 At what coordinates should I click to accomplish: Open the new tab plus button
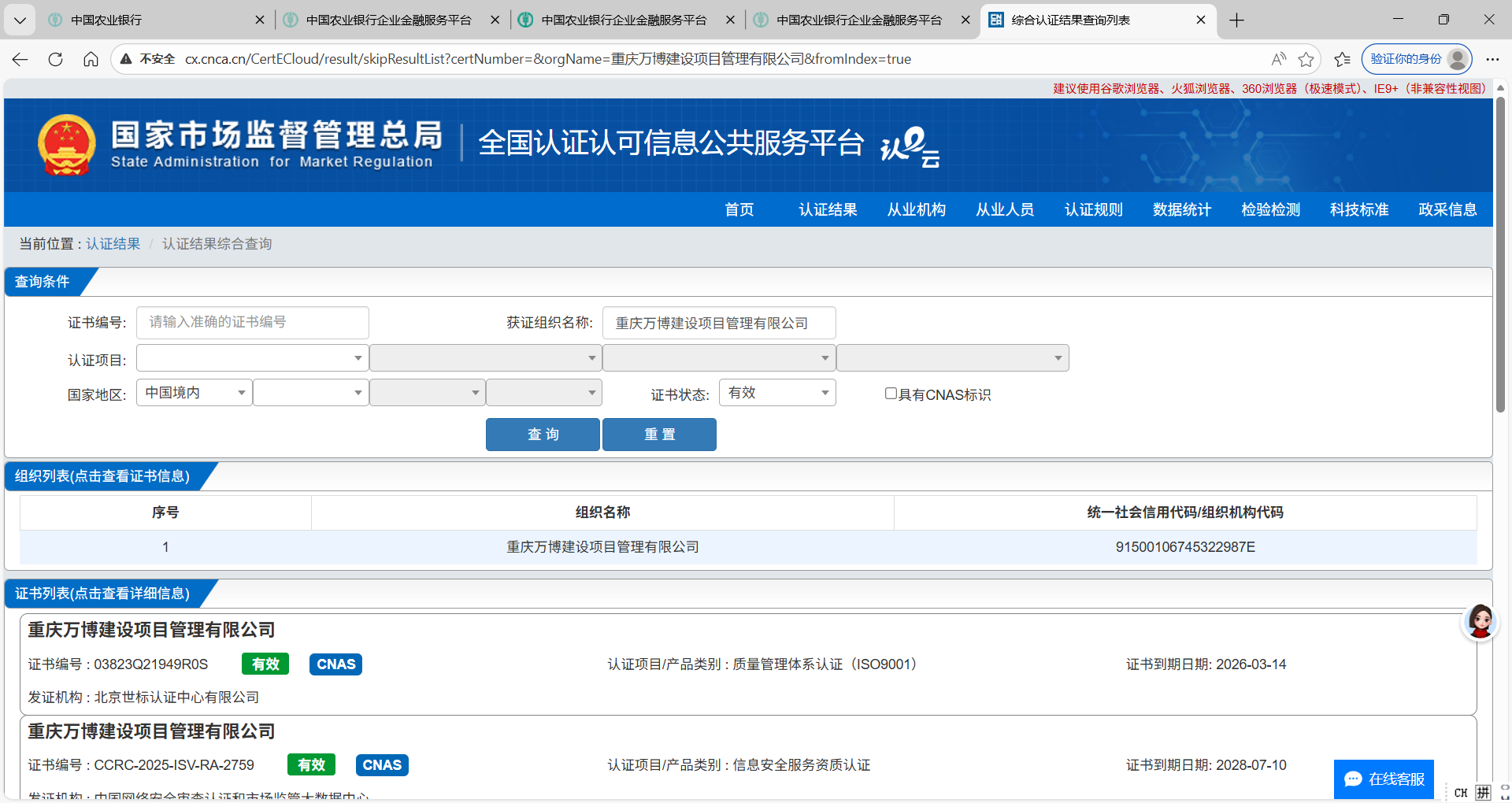1236,20
